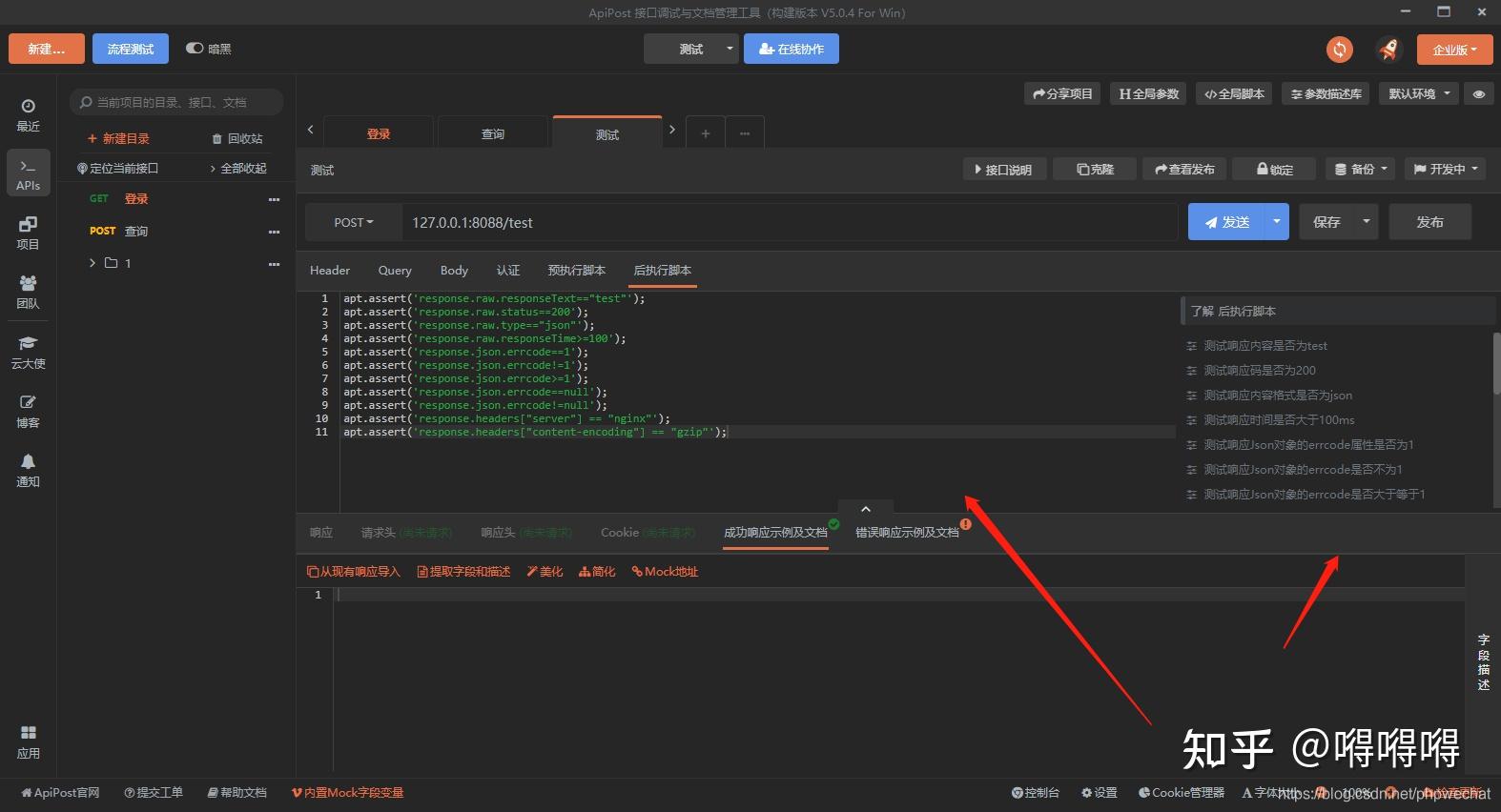The width and height of the screenshot is (1501, 812).
Task: Open the 保存 save dropdown arrow
Action: [1367, 221]
